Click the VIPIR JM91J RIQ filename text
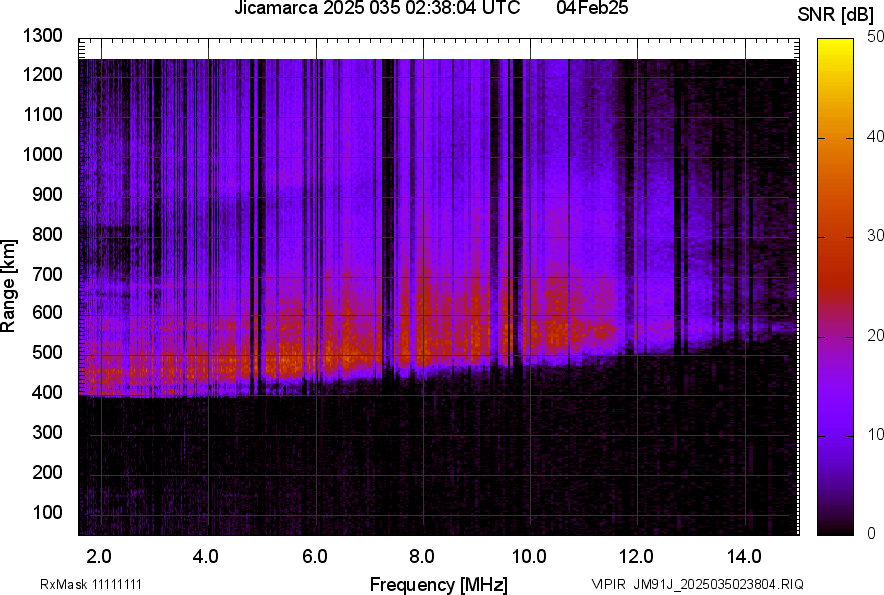 [697, 584]
